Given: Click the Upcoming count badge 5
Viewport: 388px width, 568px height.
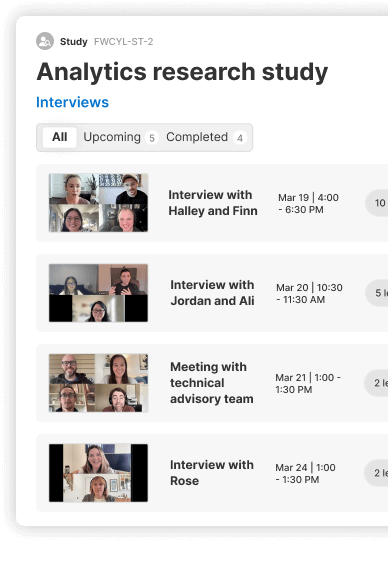Looking at the screenshot, I should pyautogui.click(x=152, y=138).
